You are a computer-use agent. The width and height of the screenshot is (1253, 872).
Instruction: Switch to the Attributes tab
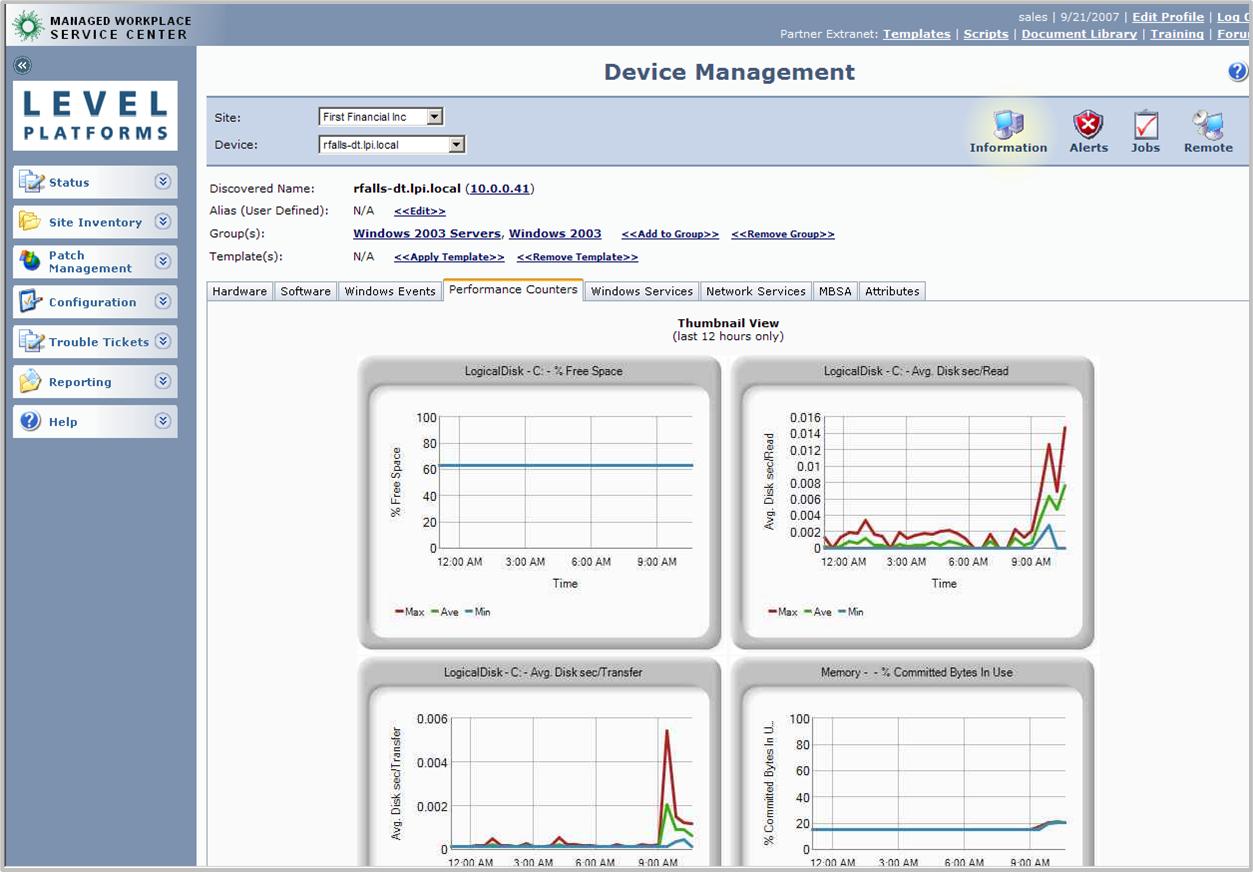point(892,291)
